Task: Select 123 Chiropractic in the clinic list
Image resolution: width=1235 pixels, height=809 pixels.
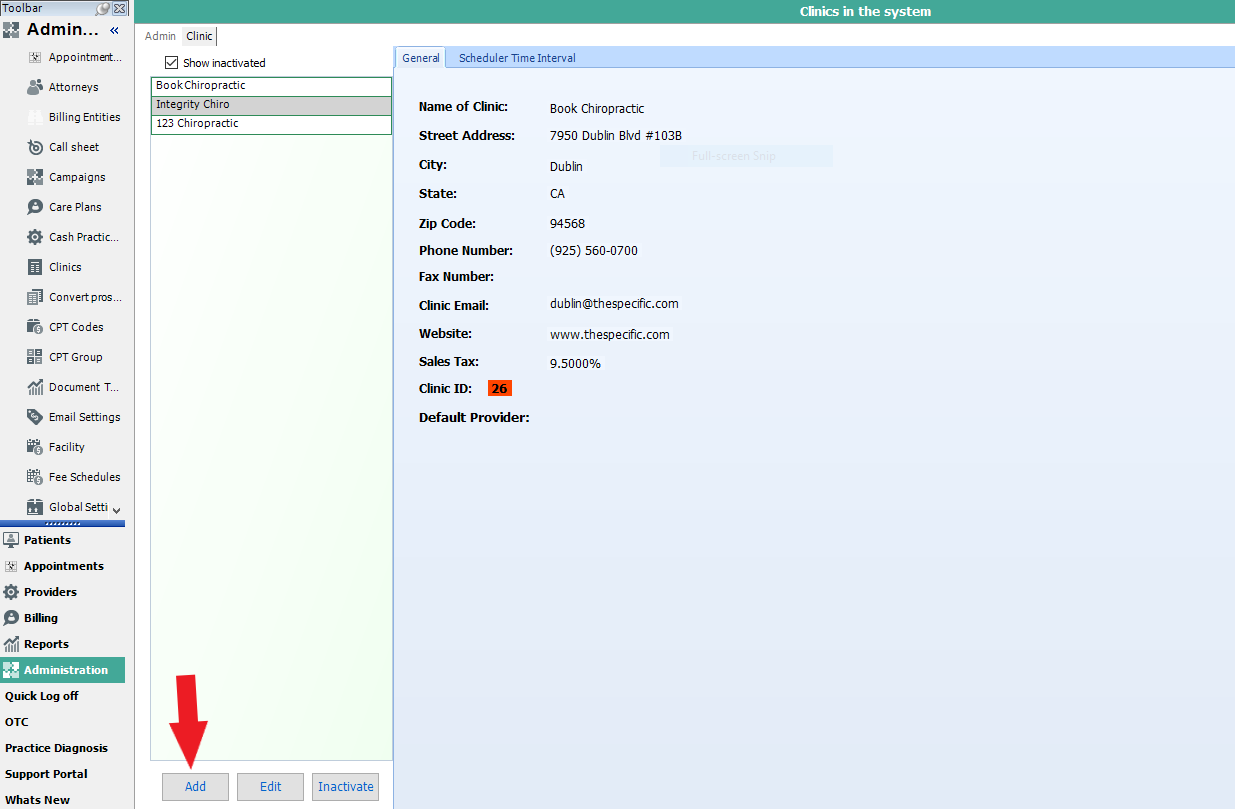Action: click(270, 124)
